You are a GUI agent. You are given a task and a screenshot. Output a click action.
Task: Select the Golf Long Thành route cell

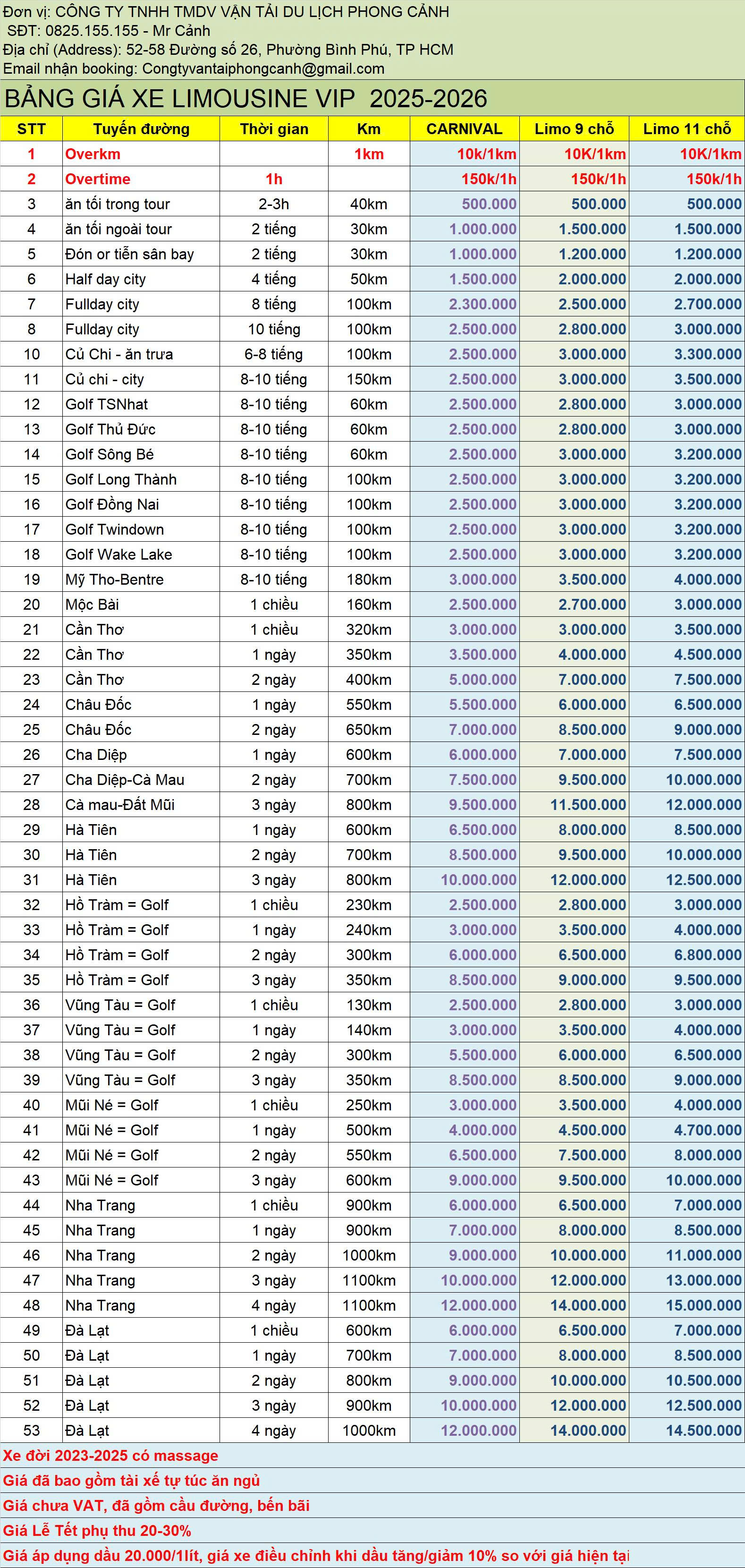(x=120, y=480)
